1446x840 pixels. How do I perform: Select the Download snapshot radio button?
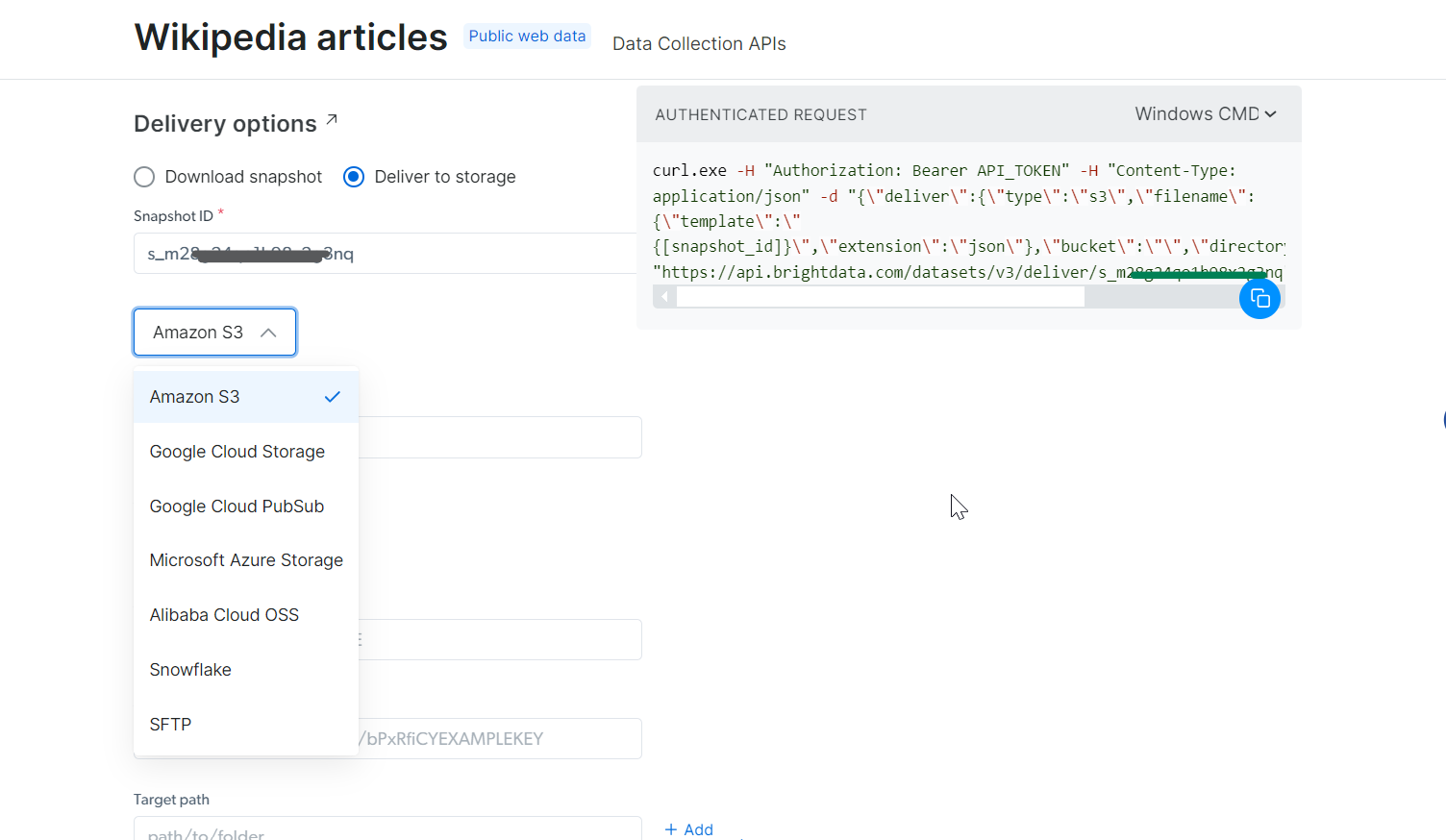coord(144,177)
